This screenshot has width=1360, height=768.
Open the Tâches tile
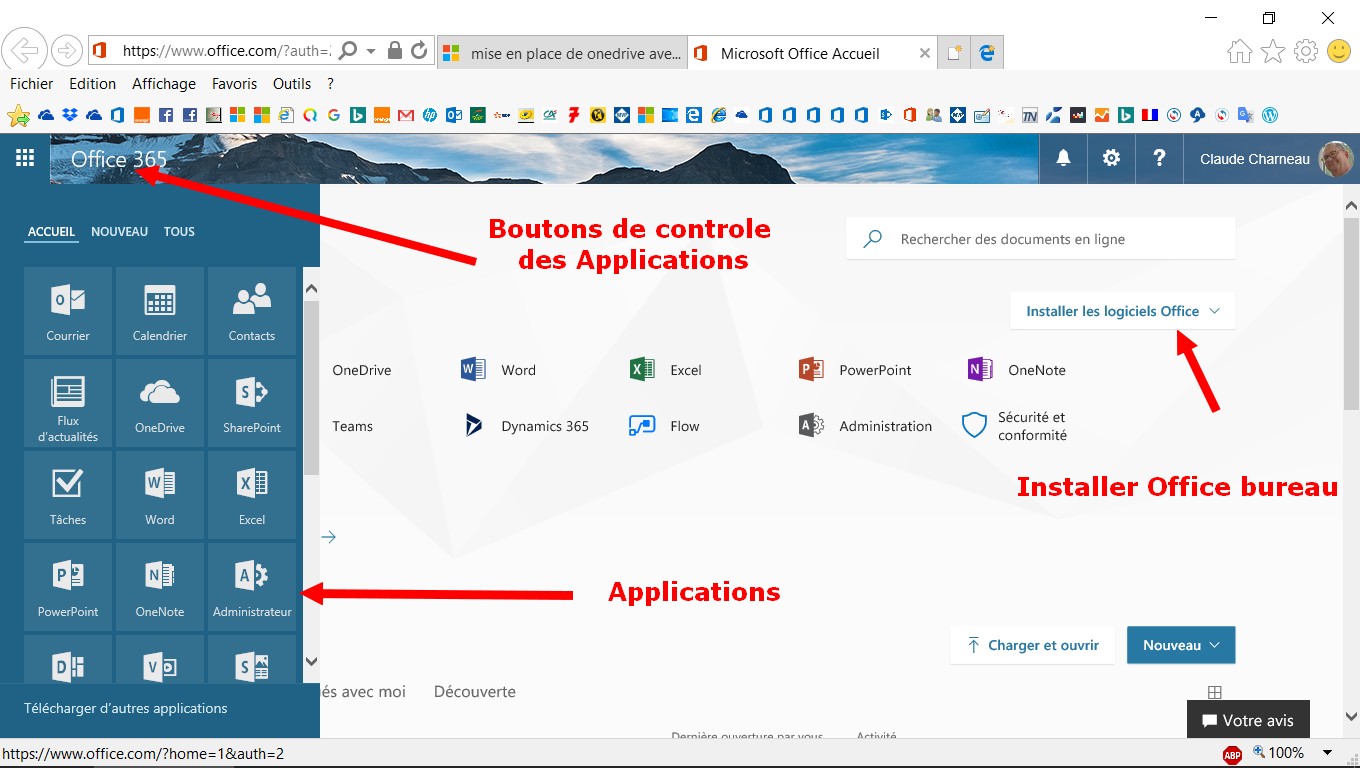[x=68, y=495]
